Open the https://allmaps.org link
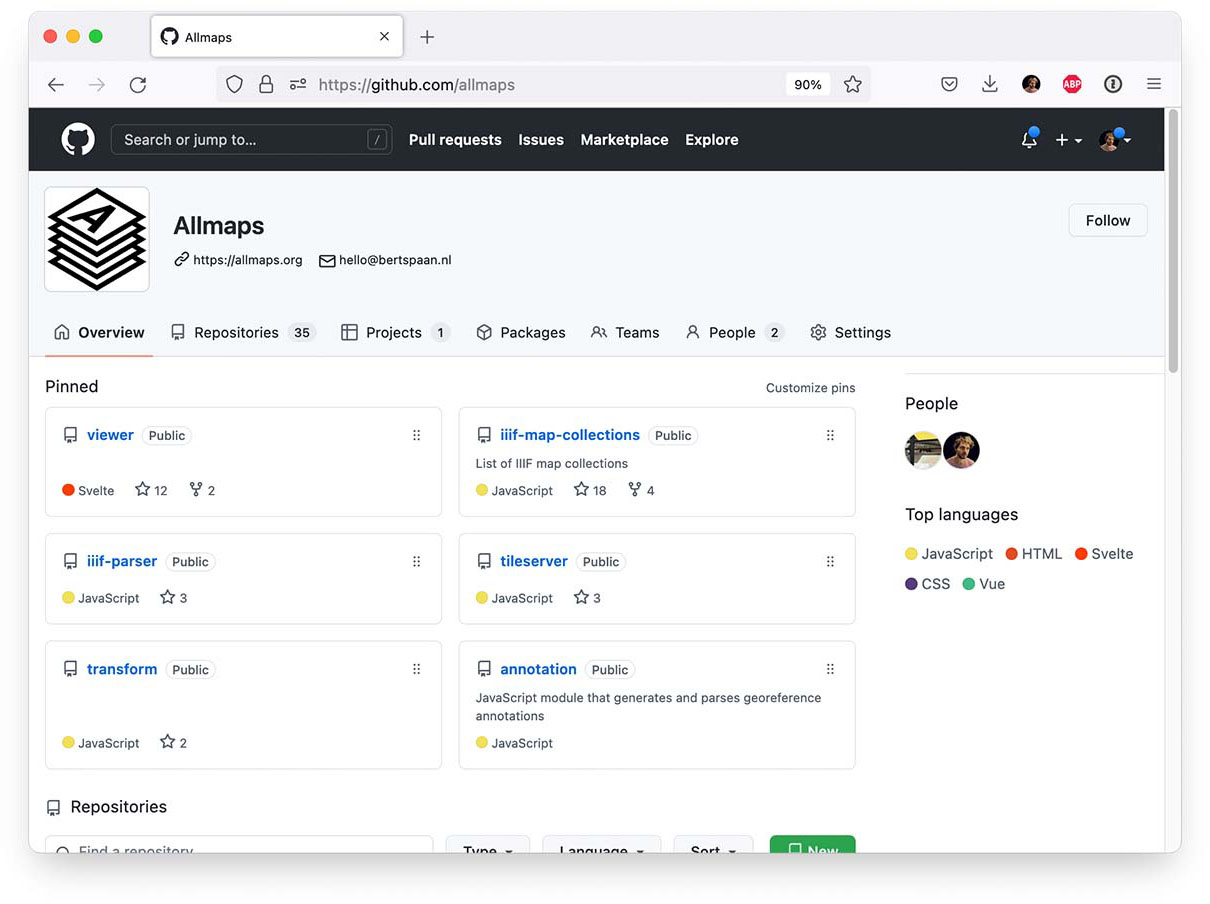Viewport: 1210px width, 904px height. [238, 260]
